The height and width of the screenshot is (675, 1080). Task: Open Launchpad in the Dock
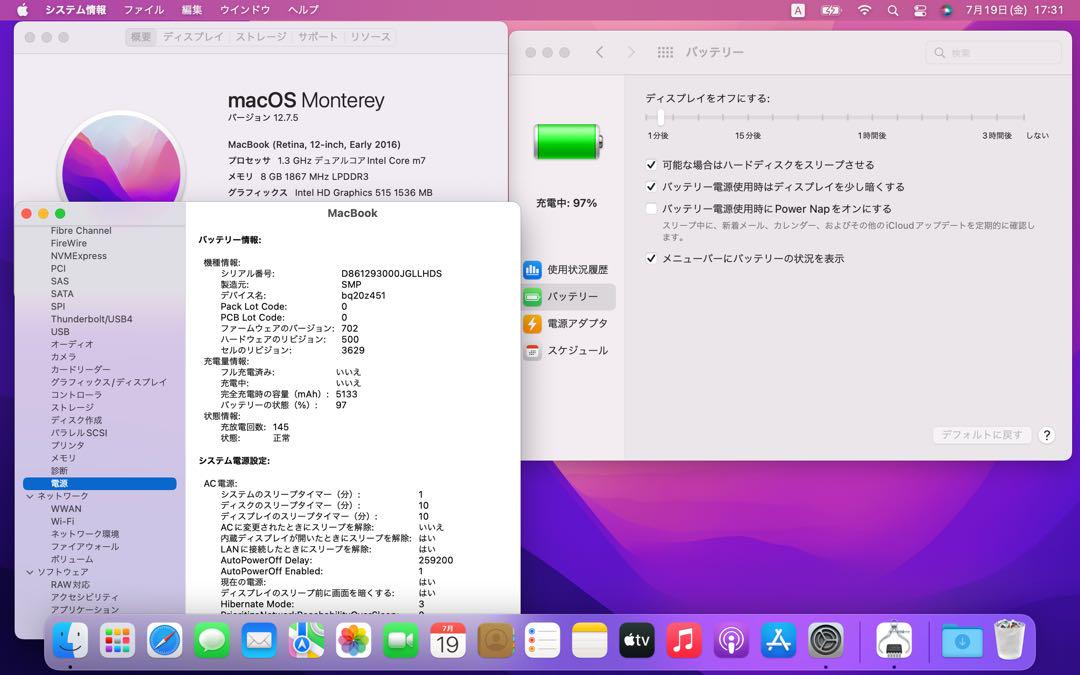(x=118, y=641)
